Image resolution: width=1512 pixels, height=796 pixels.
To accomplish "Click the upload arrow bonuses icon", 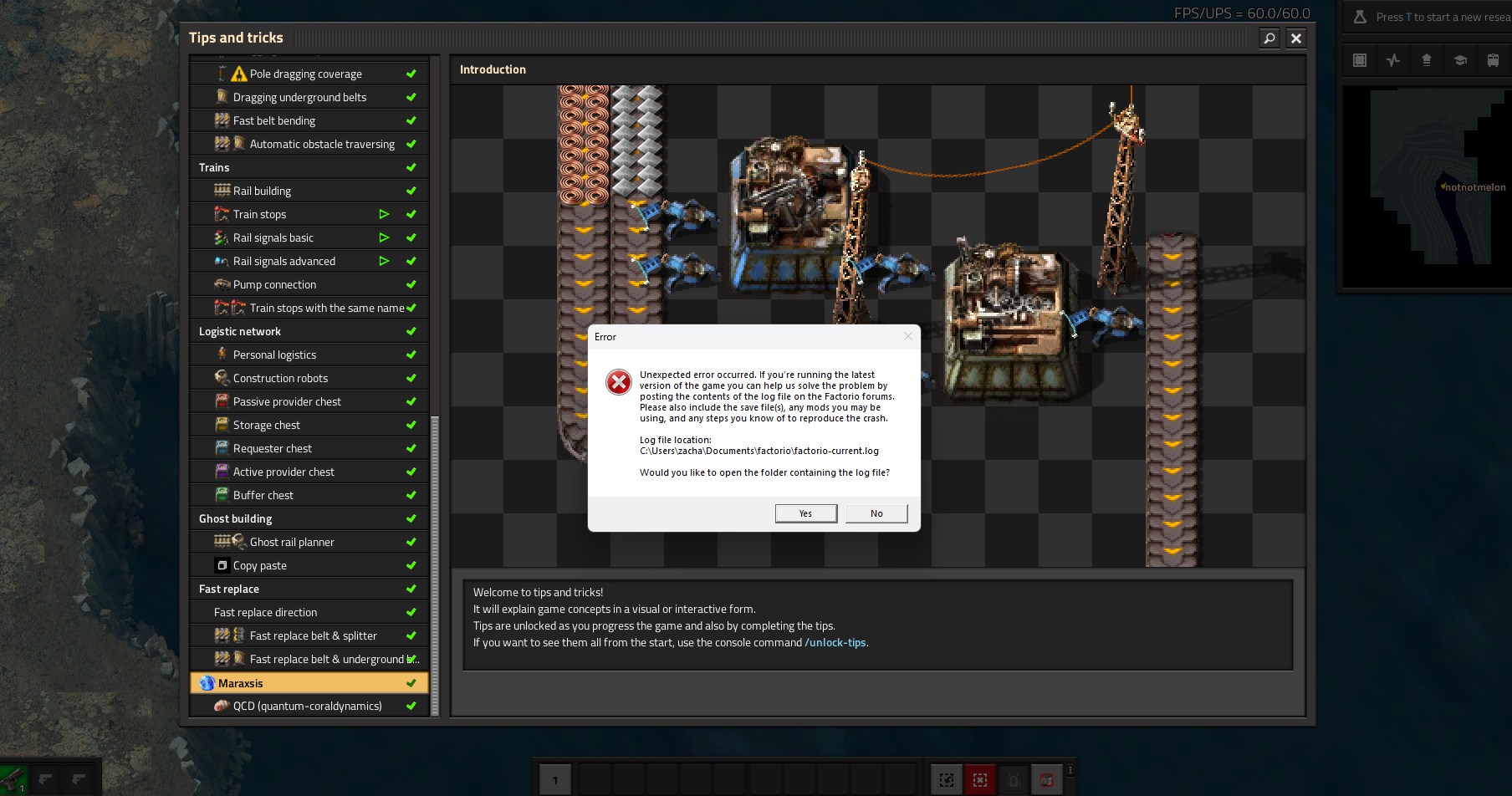I will [1427, 60].
